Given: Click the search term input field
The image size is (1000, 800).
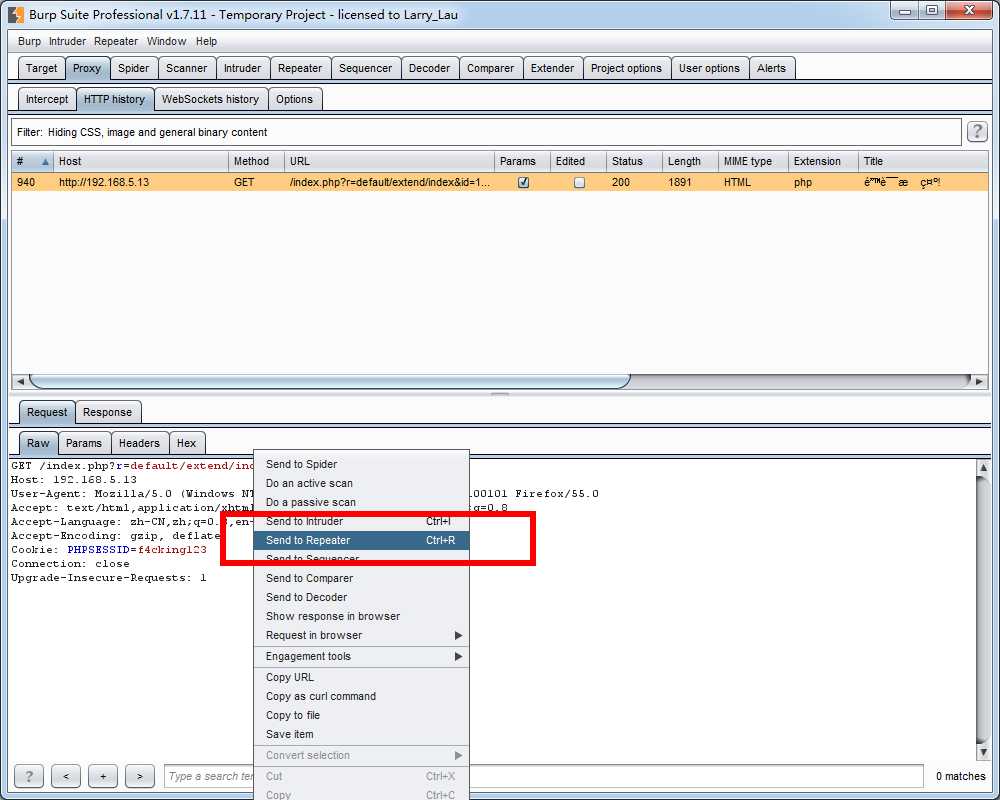Looking at the screenshot, I should pyautogui.click(x=543, y=776).
